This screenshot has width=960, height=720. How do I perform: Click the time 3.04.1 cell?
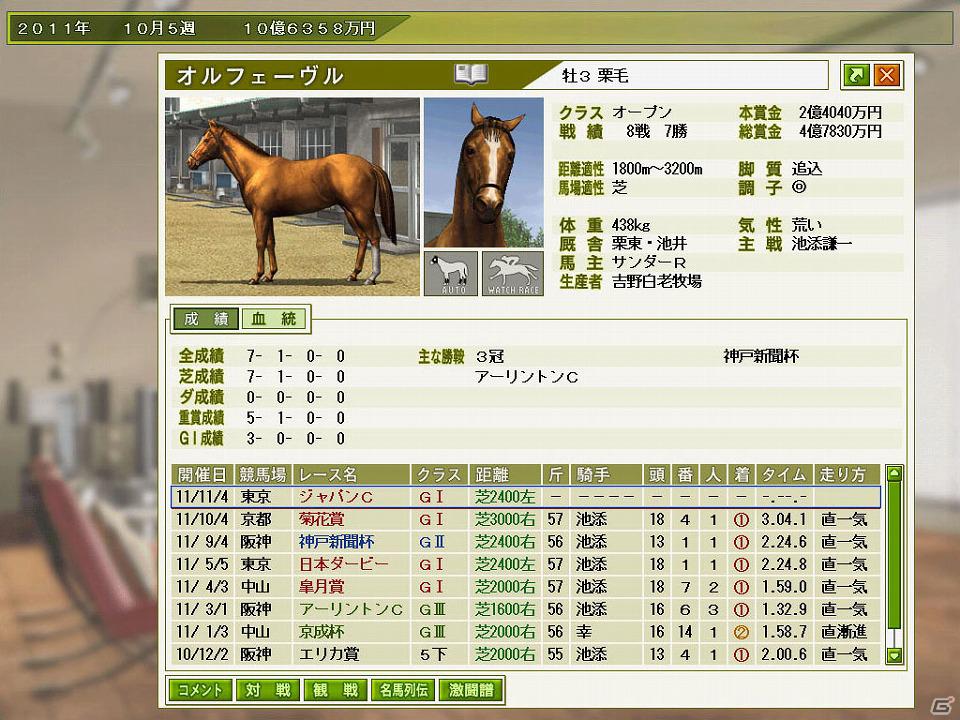point(784,519)
